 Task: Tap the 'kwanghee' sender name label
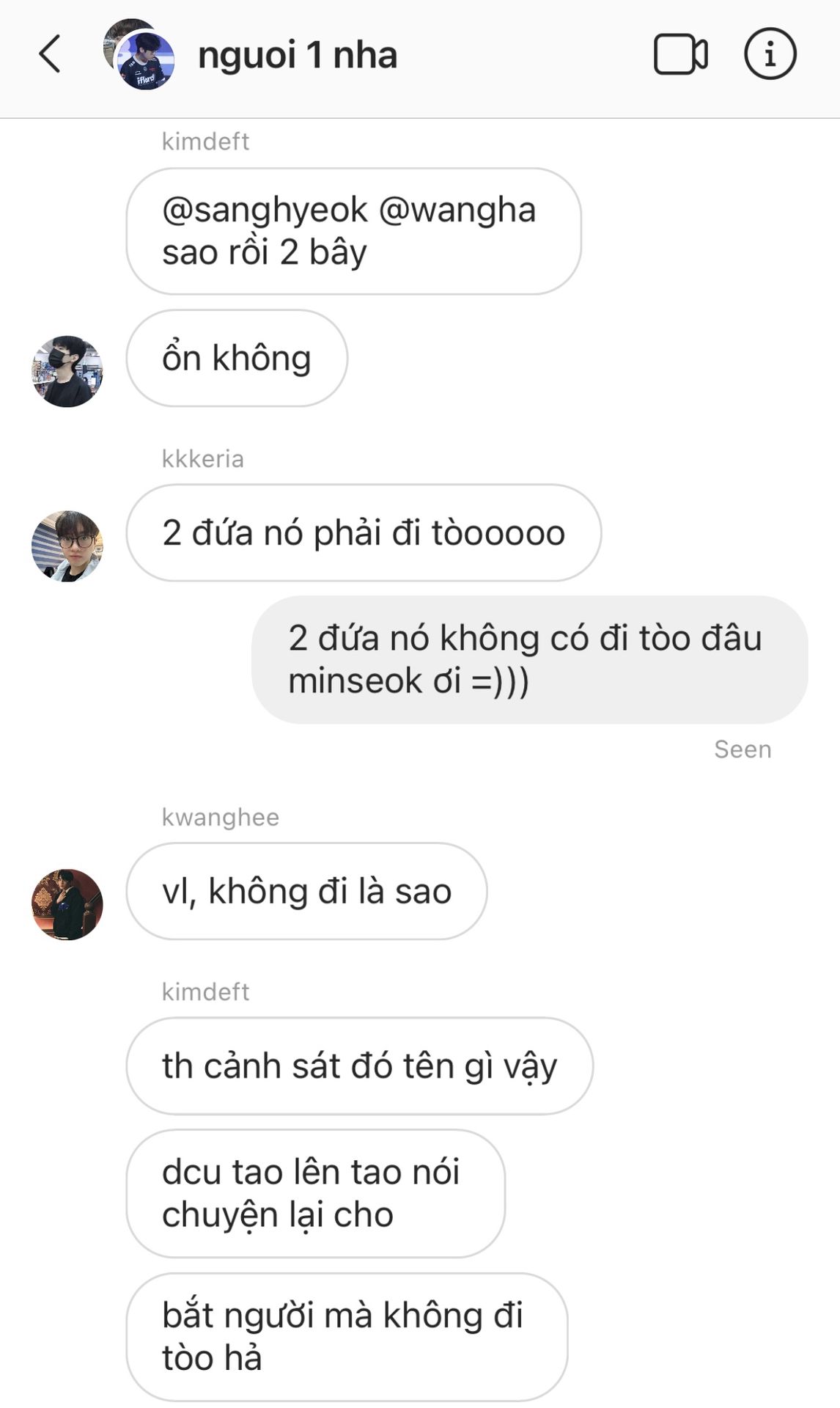pyautogui.click(x=220, y=817)
